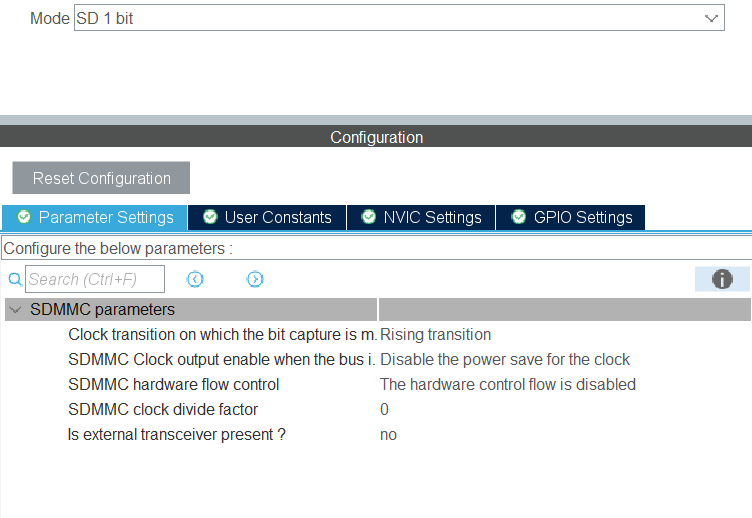Click the external transceiver present value 'no'

(389, 434)
